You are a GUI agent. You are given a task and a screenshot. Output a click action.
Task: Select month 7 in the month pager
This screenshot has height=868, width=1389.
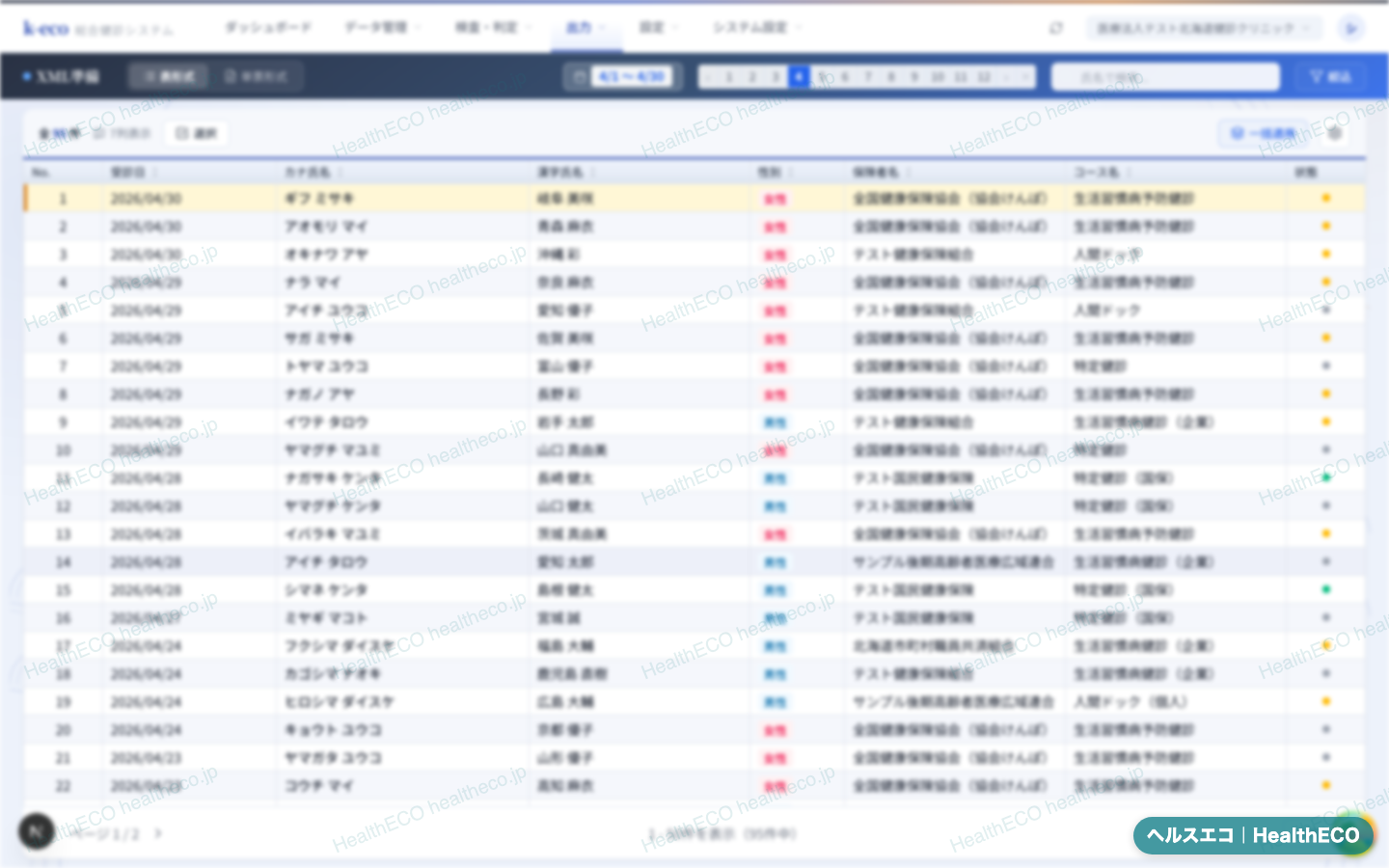coord(868,77)
